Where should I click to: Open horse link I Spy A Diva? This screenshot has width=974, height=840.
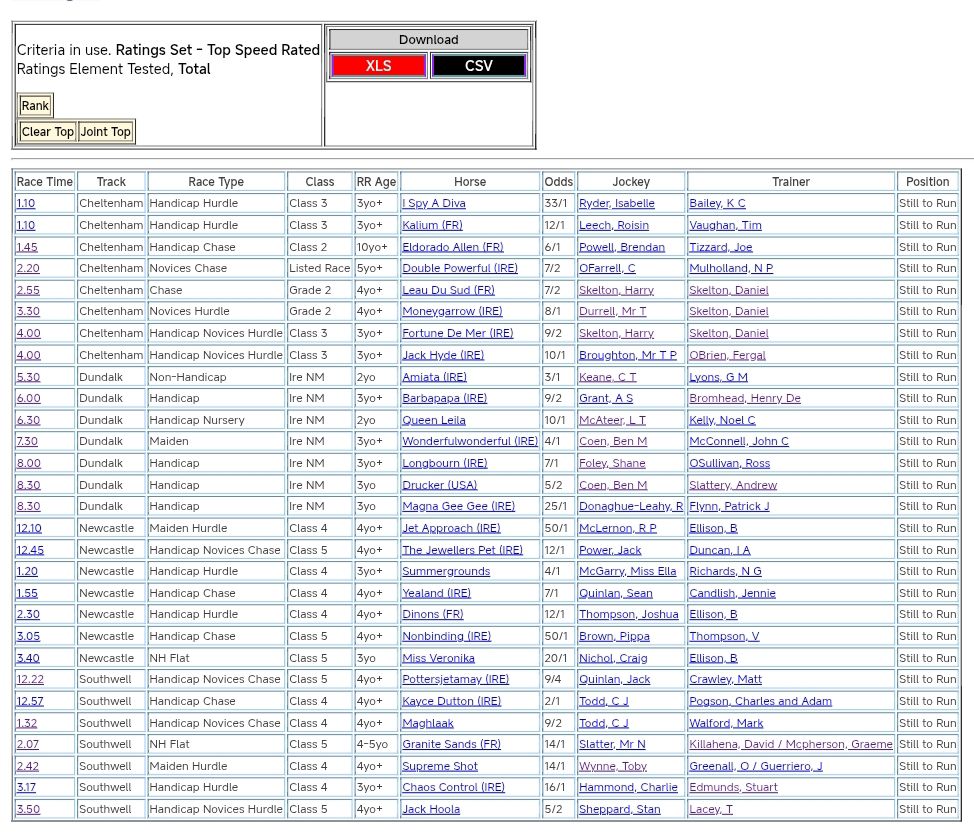coord(433,204)
